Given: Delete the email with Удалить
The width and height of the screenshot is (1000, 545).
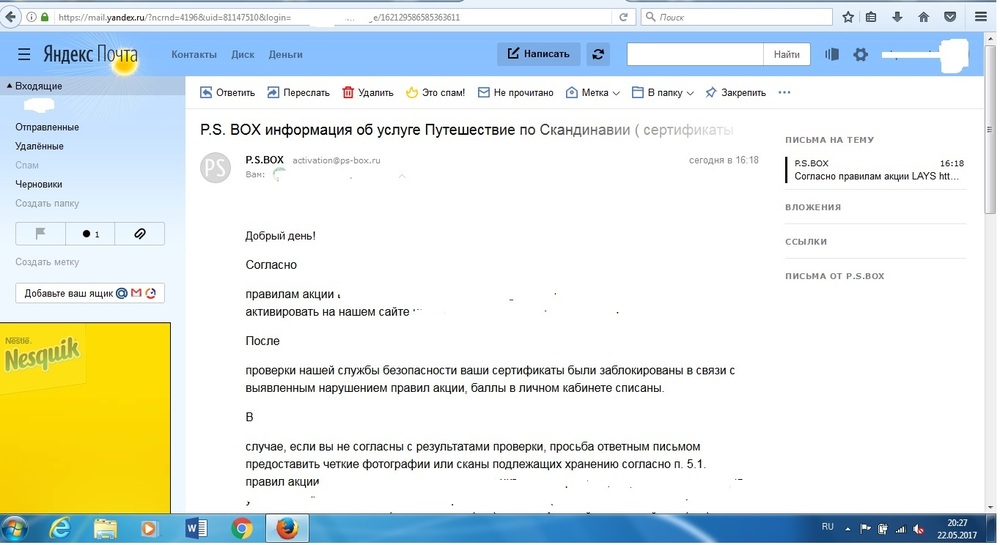Looking at the screenshot, I should tap(368, 92).
